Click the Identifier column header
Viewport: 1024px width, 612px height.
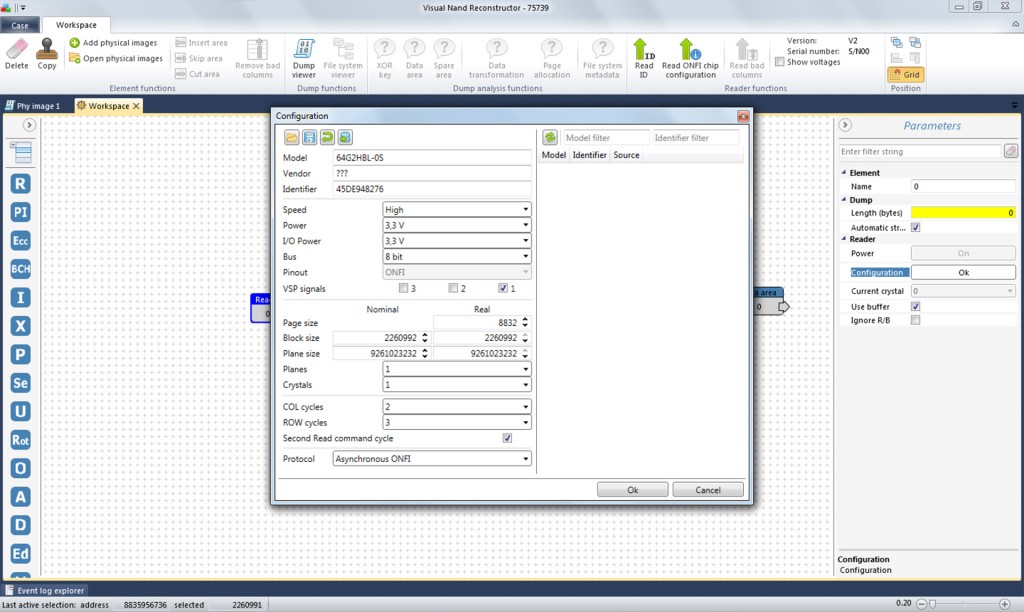point(590,155)
